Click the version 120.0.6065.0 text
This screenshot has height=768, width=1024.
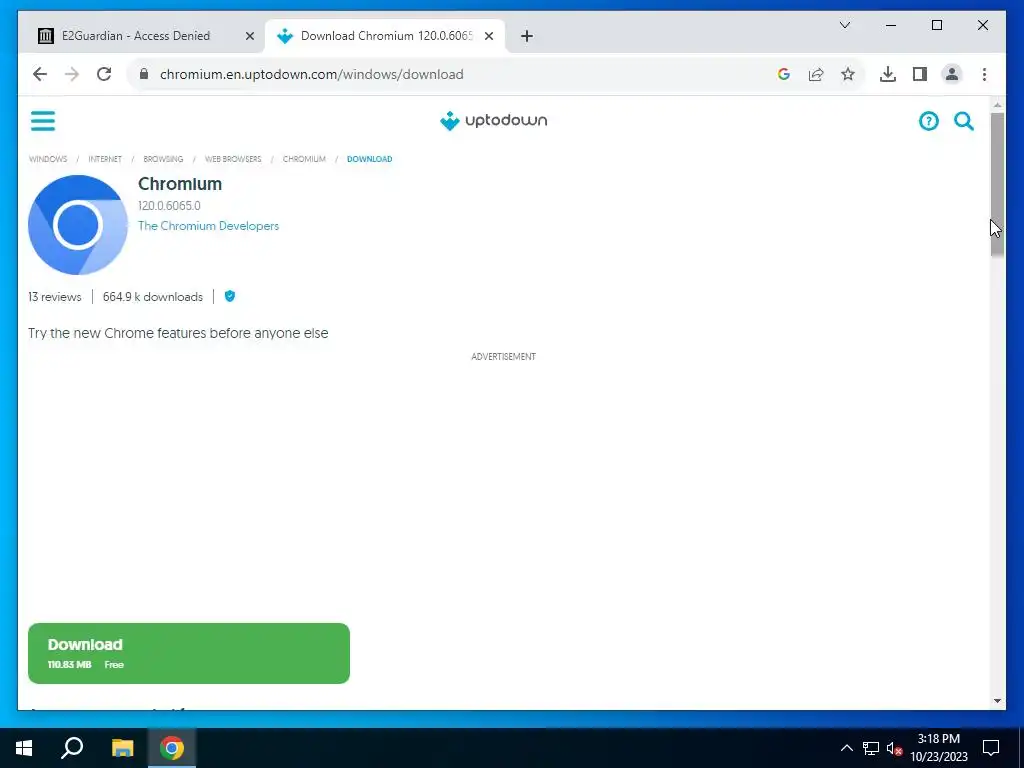pyautogui.click(x=169, y=206)
